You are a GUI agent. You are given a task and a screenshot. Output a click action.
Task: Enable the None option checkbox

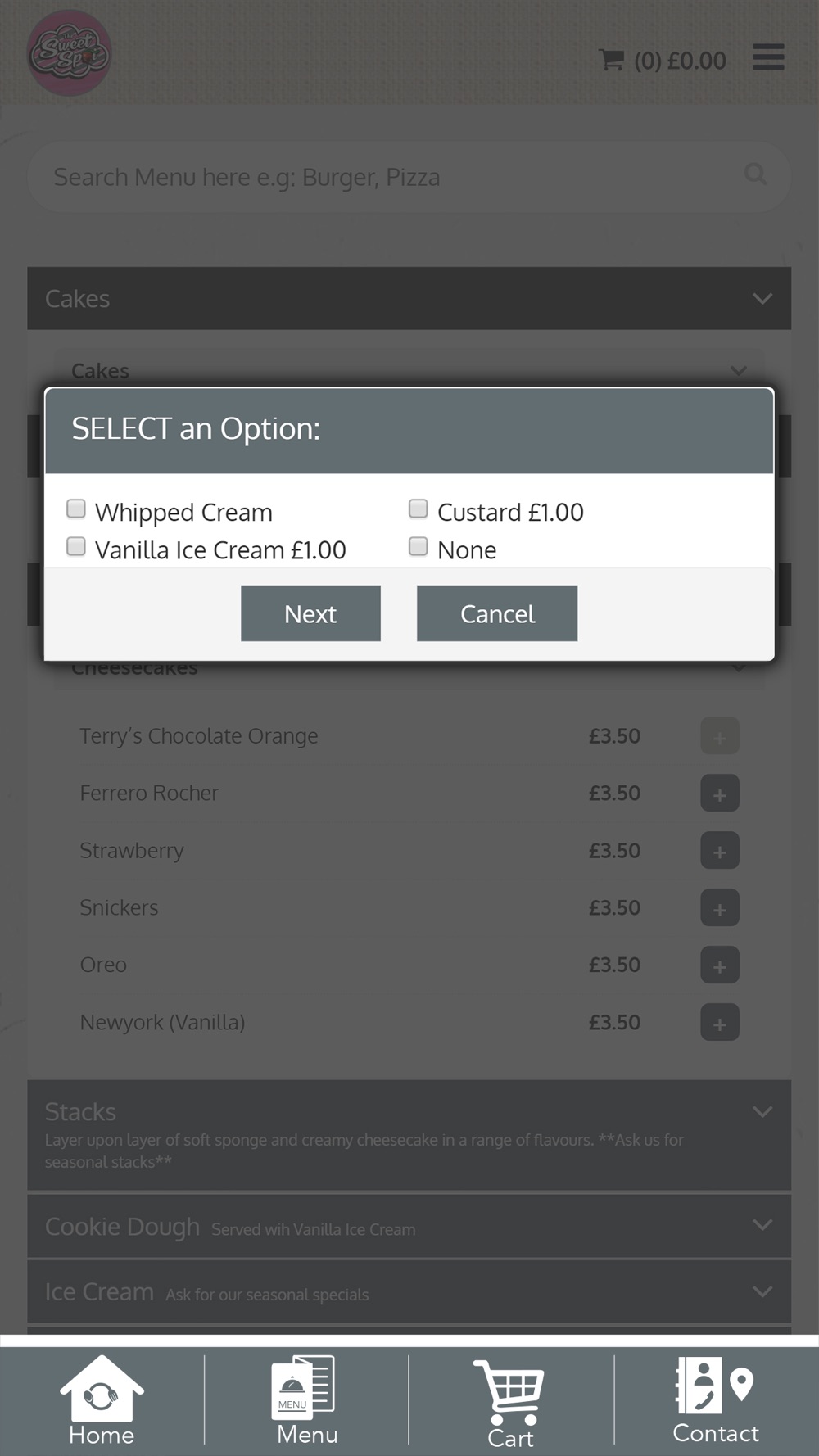(419, 546)
